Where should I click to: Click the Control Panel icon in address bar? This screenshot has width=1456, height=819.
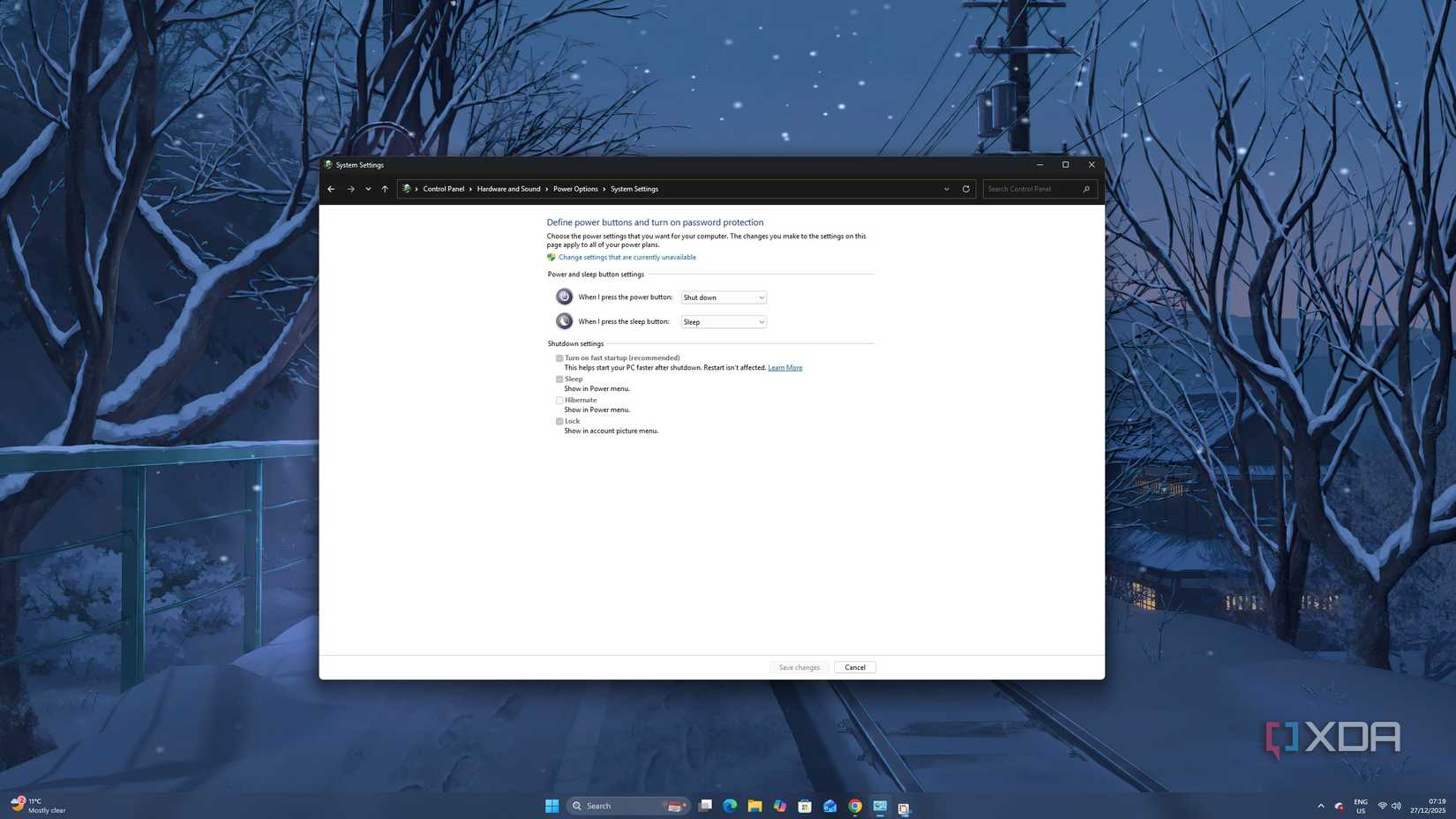pyautogui.click(x=406, y=189)
